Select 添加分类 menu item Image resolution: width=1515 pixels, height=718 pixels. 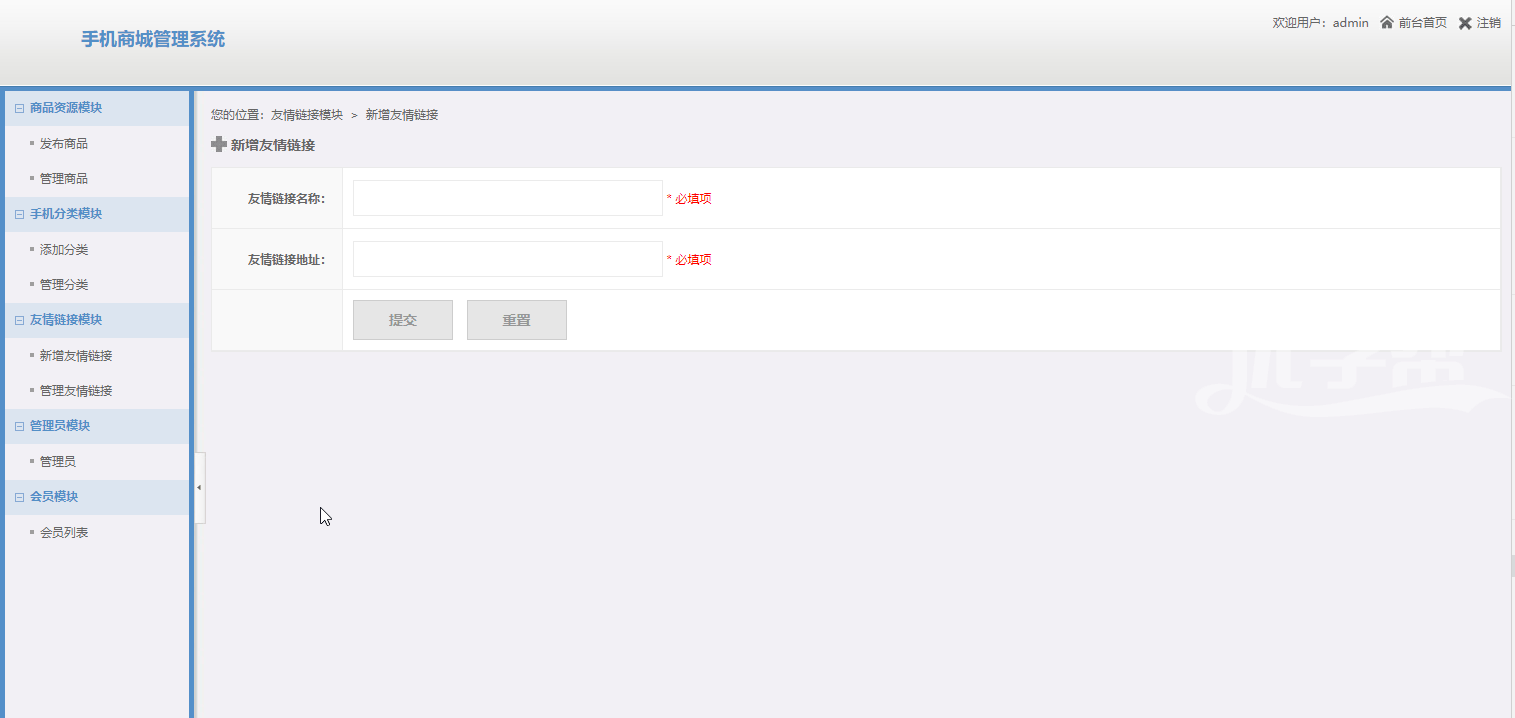(64, 250)
